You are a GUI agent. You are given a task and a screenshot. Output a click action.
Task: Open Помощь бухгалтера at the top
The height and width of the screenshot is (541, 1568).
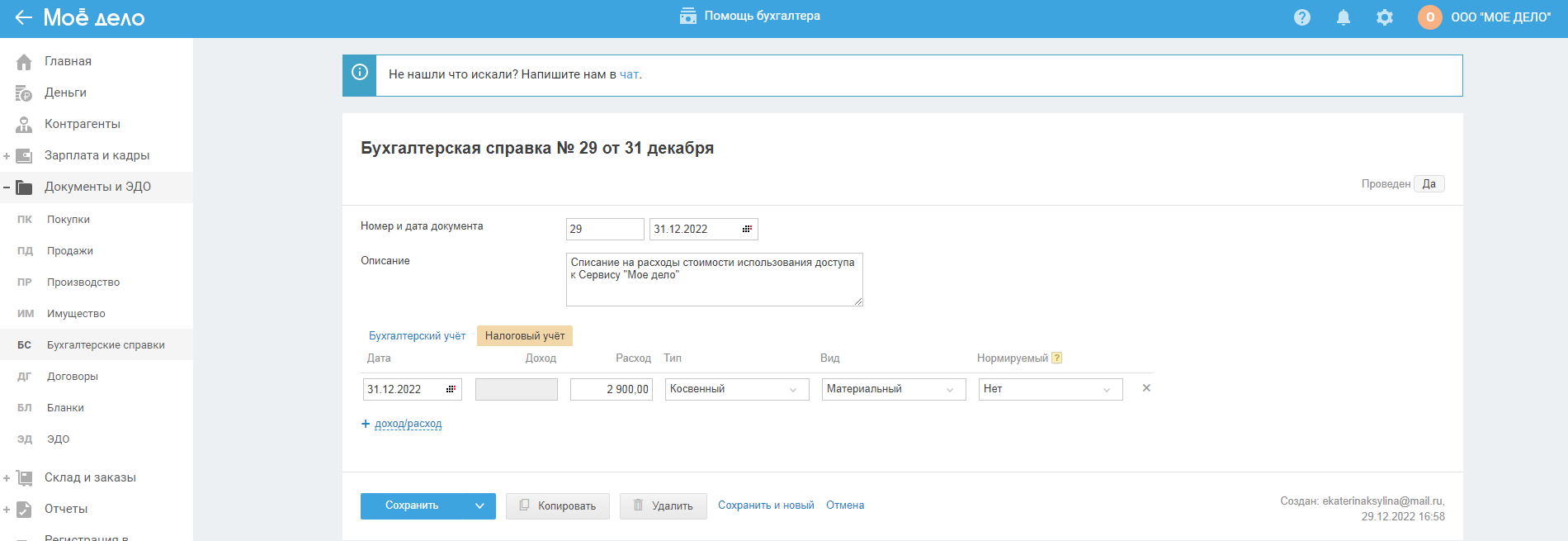coord(749,16)
